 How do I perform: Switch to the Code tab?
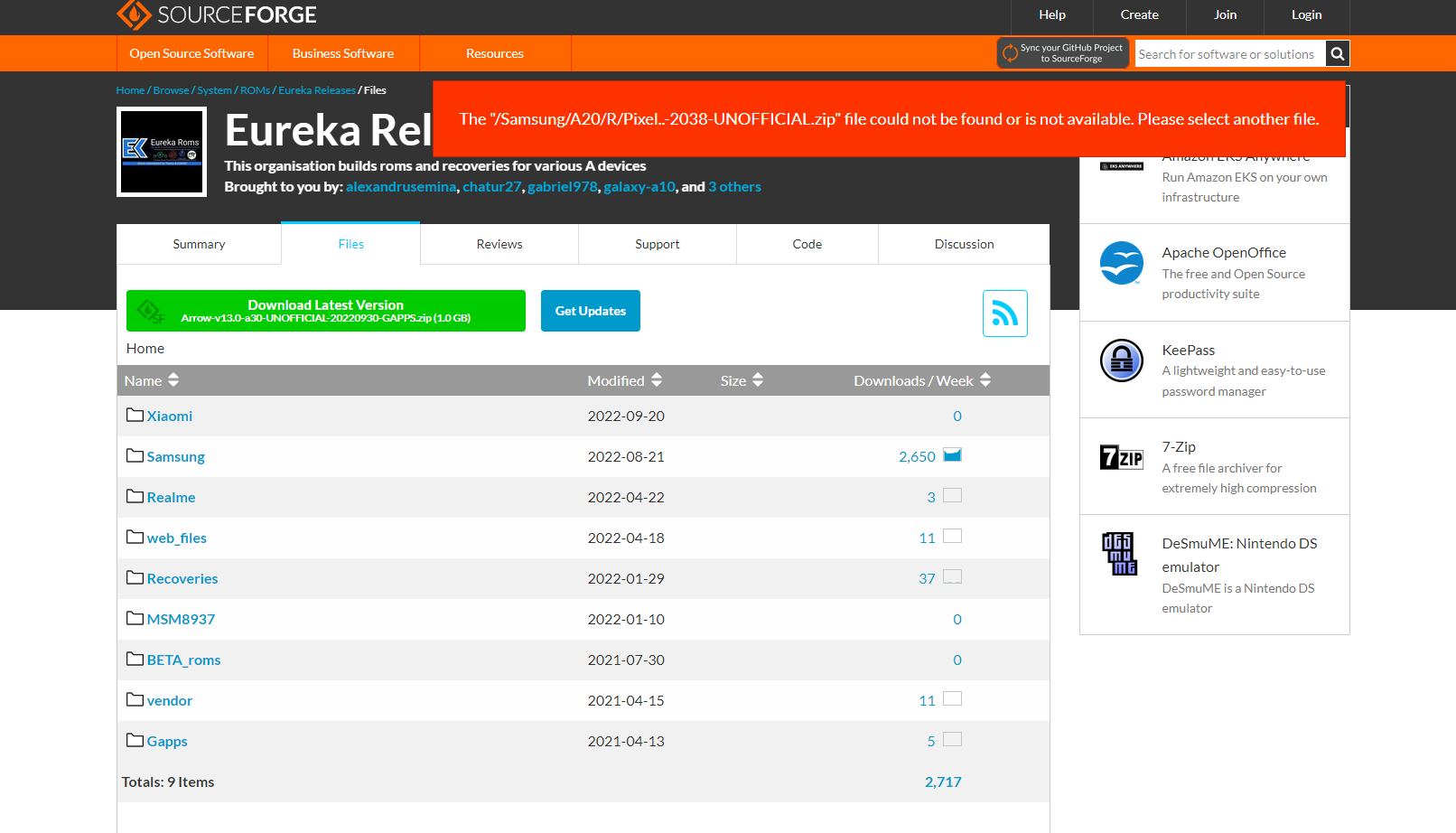[807, 244]
